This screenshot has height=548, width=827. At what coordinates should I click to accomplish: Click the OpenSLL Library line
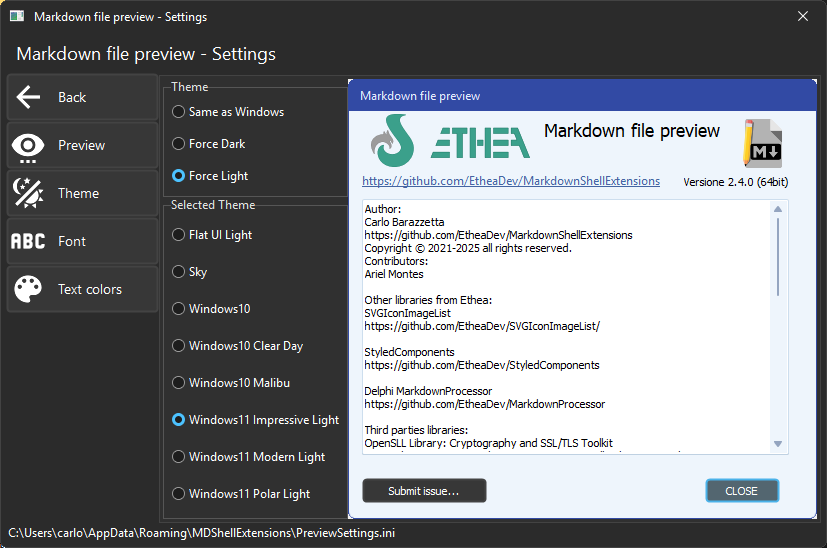pos(488,443)
